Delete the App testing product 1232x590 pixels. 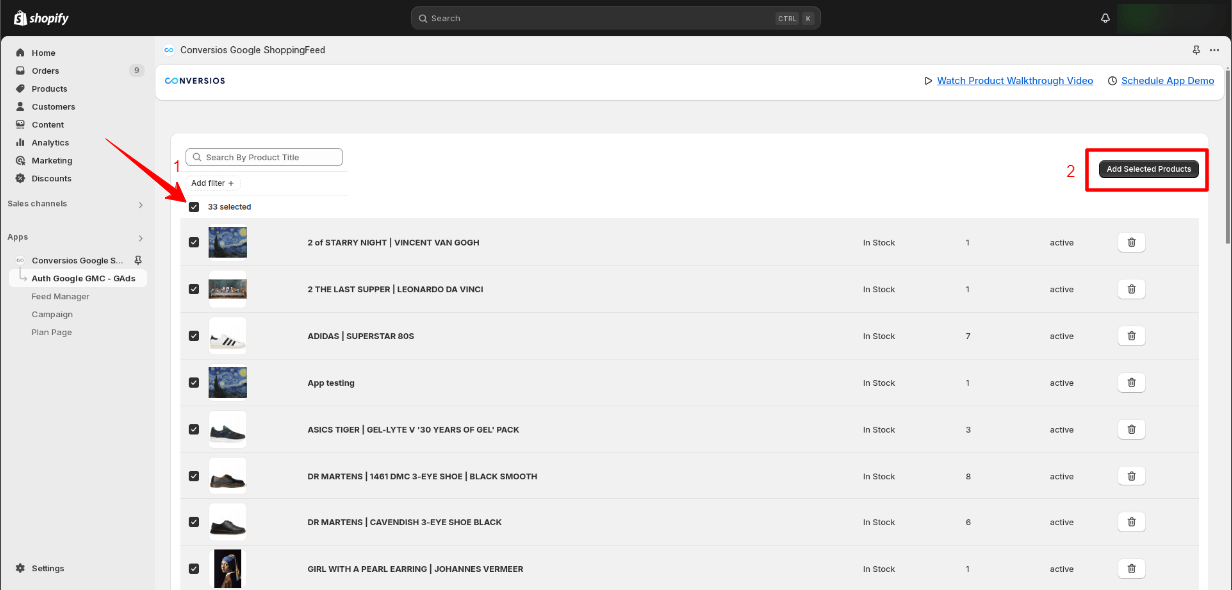point(1131,382)
